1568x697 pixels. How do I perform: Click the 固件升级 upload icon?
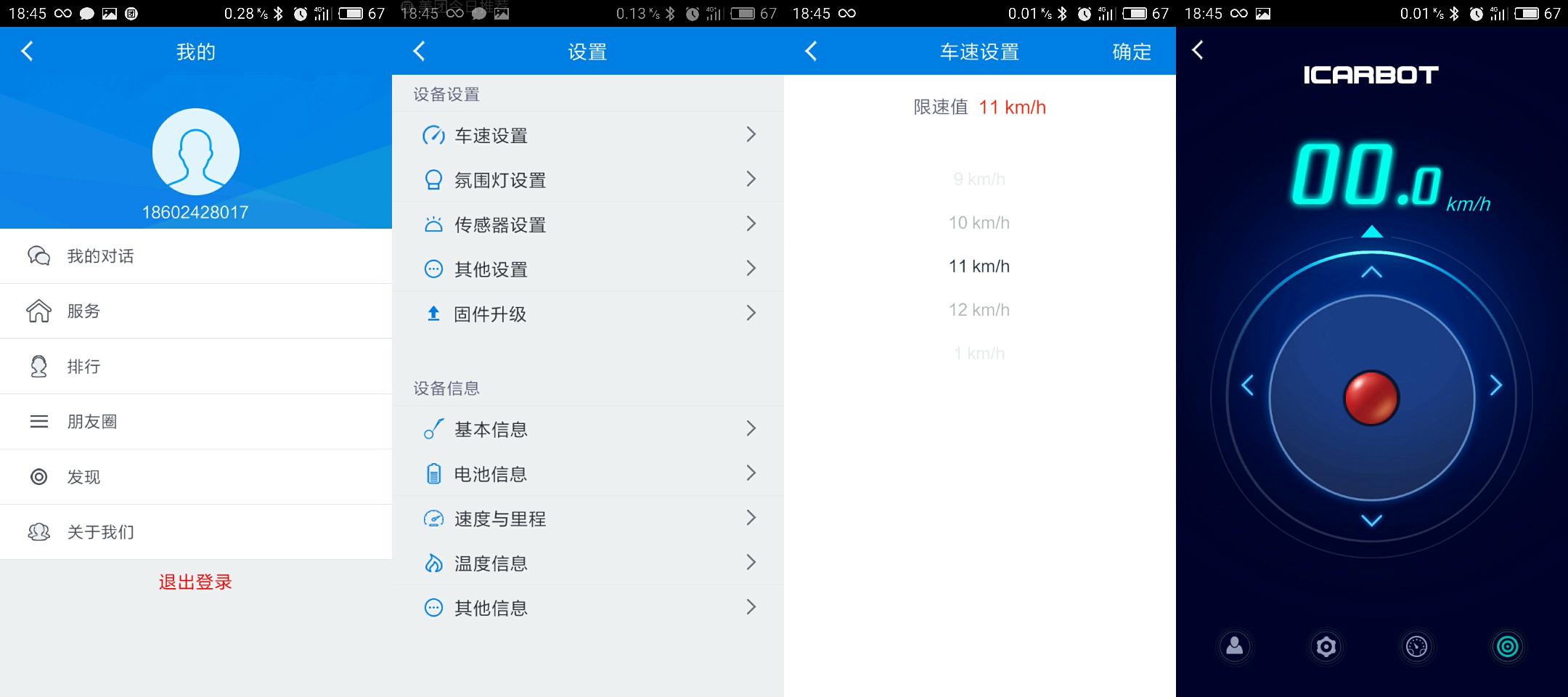[x=434, y=314]
